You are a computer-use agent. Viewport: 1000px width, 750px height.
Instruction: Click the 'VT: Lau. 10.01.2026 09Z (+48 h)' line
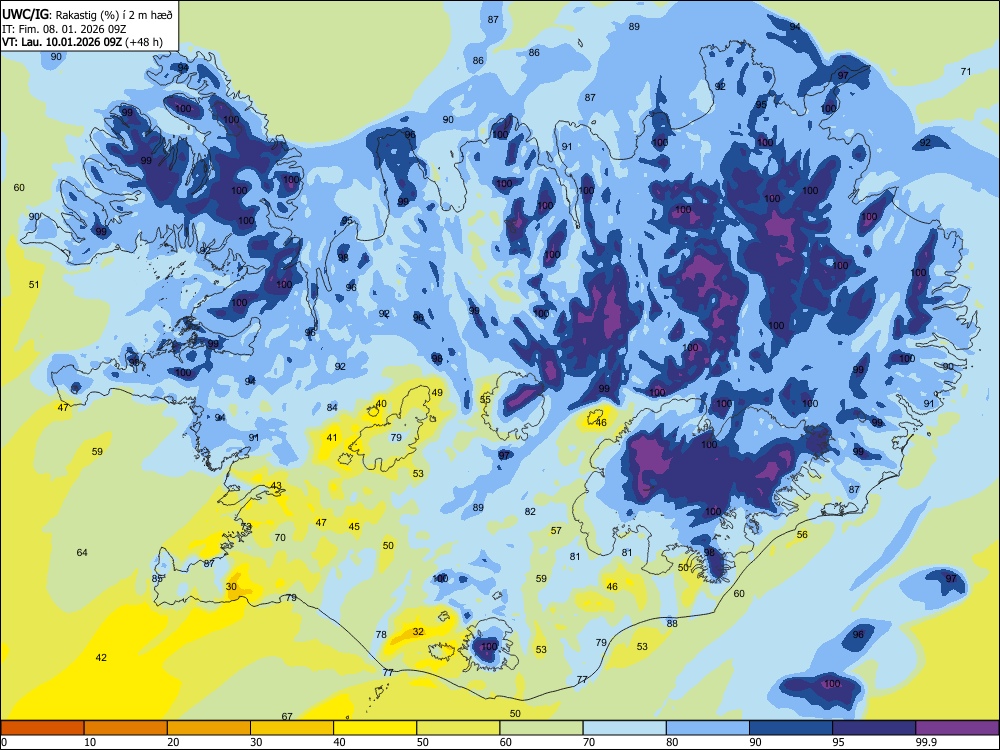pos(82,42)
